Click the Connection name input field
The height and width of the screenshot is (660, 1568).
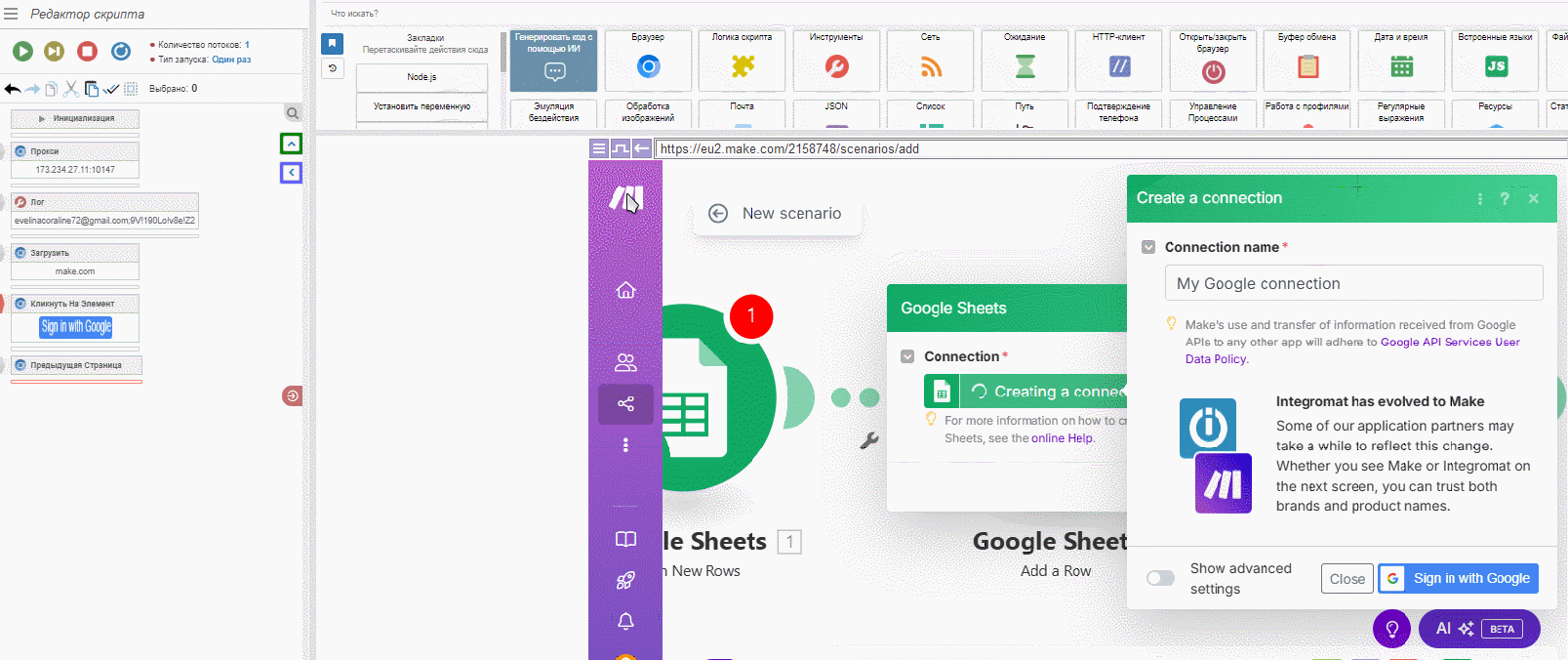[1353, 283]
